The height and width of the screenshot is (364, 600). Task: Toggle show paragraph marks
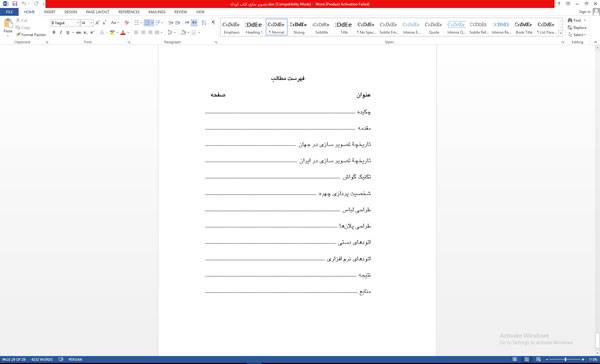click(x=213, y=23)
